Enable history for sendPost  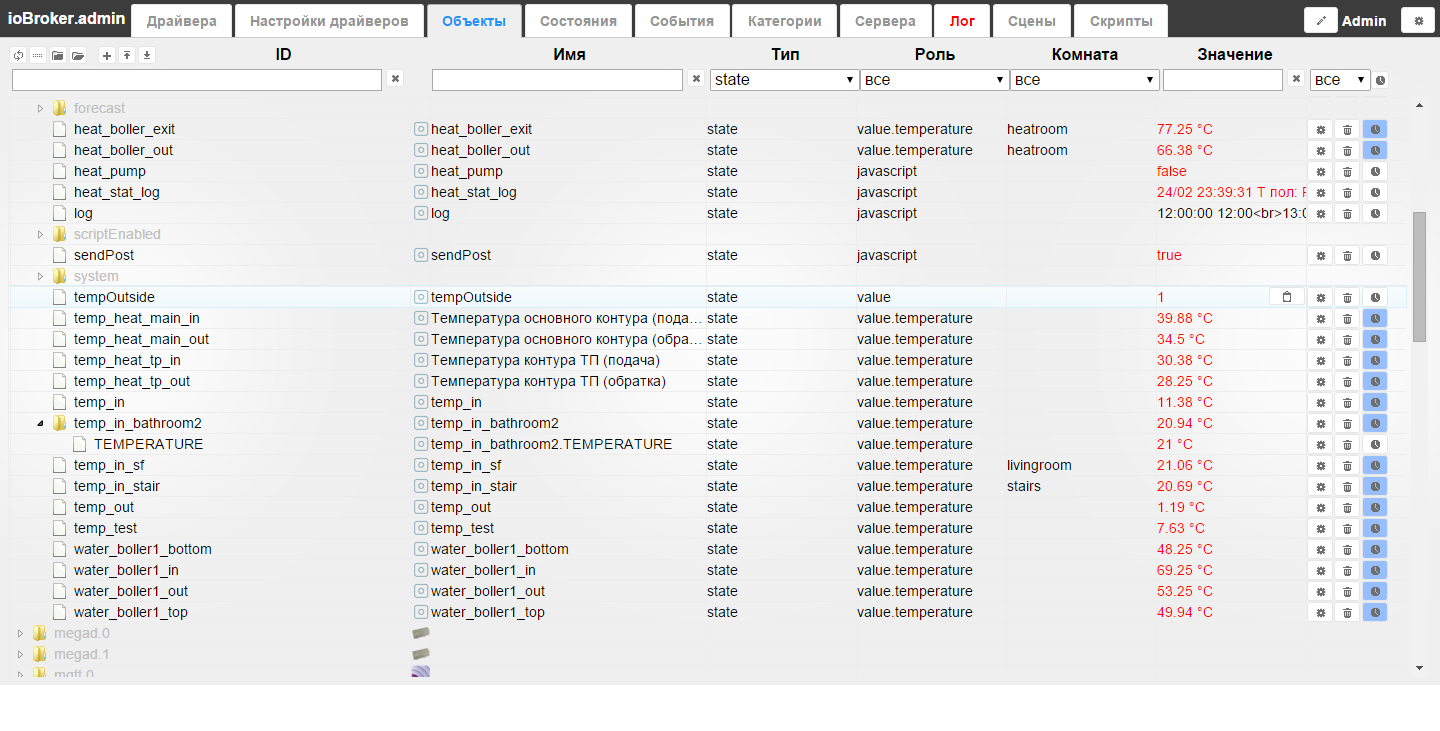point(1375,255)
